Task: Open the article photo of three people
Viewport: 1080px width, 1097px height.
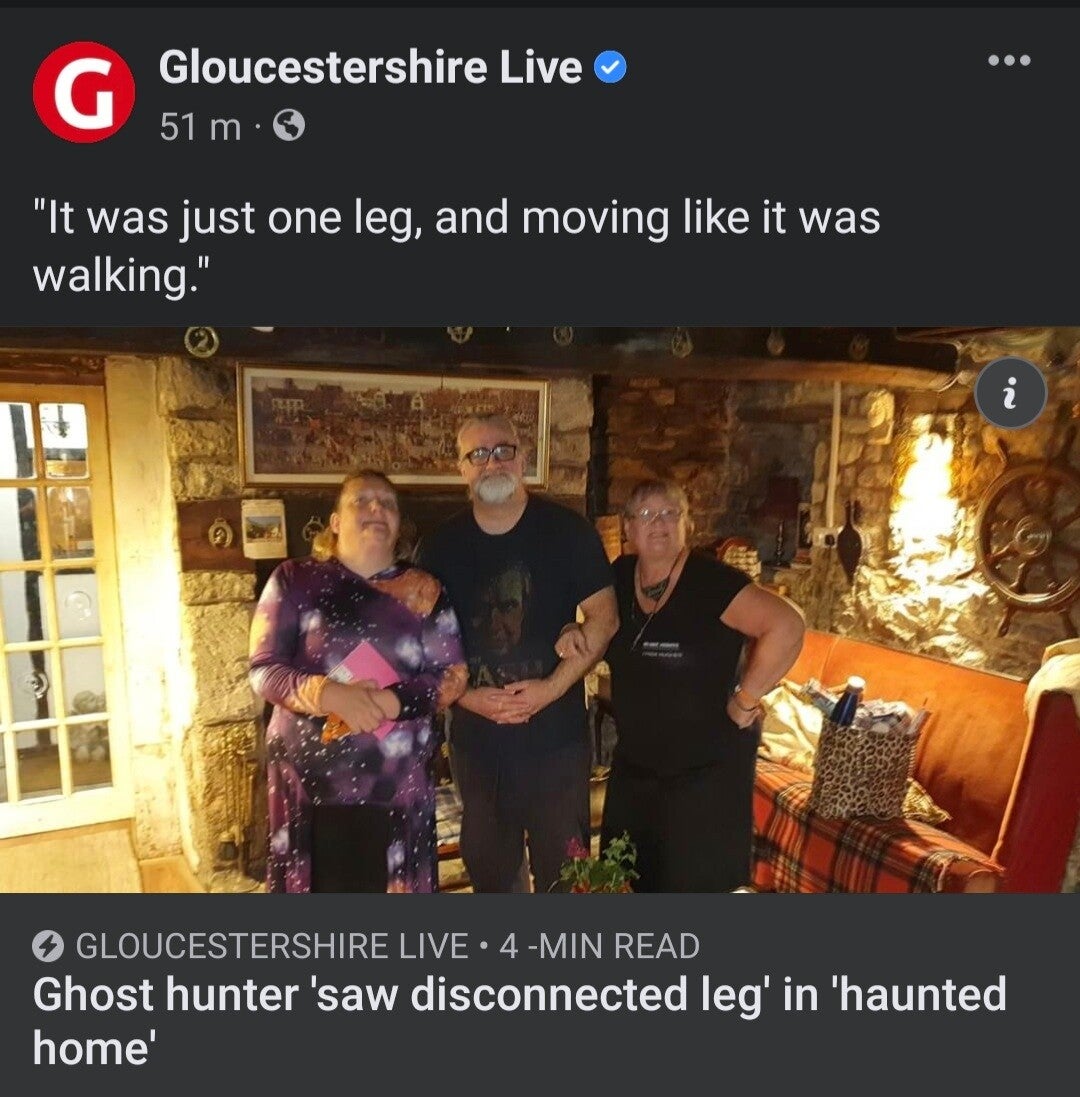Action: pyautogui.click(x=540, y=609)
